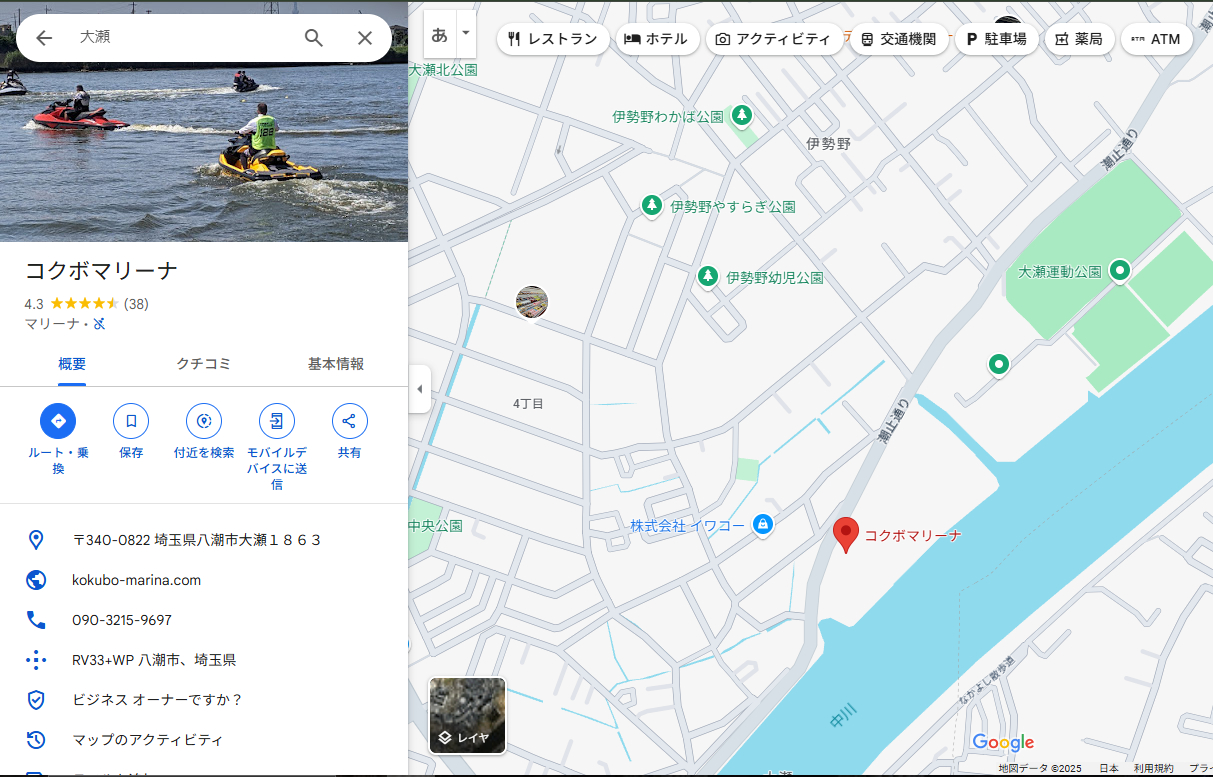
Task: Click the 4.3 star rating
Action: pos(72,303)
